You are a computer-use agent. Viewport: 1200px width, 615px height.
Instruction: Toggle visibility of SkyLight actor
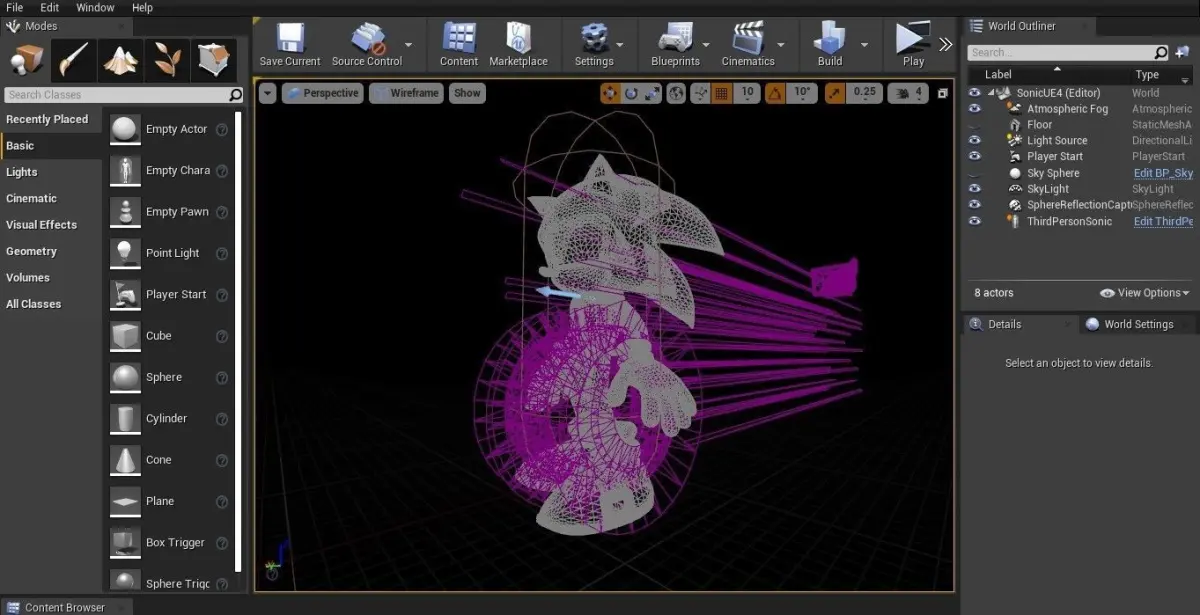pyautogui.click(x=975, y=189)
